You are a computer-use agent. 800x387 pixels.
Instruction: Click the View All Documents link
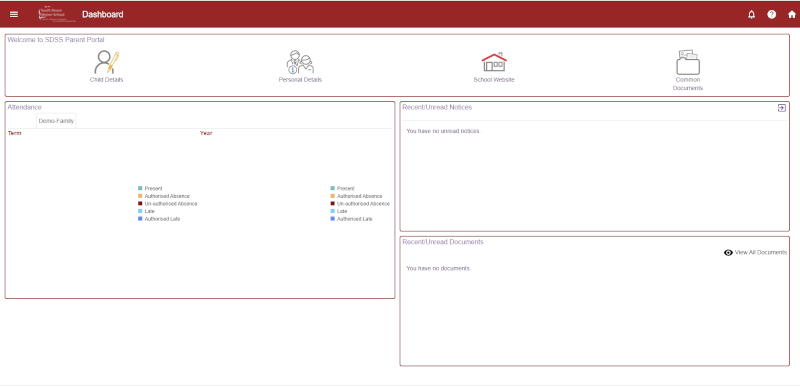pos(761,252)
